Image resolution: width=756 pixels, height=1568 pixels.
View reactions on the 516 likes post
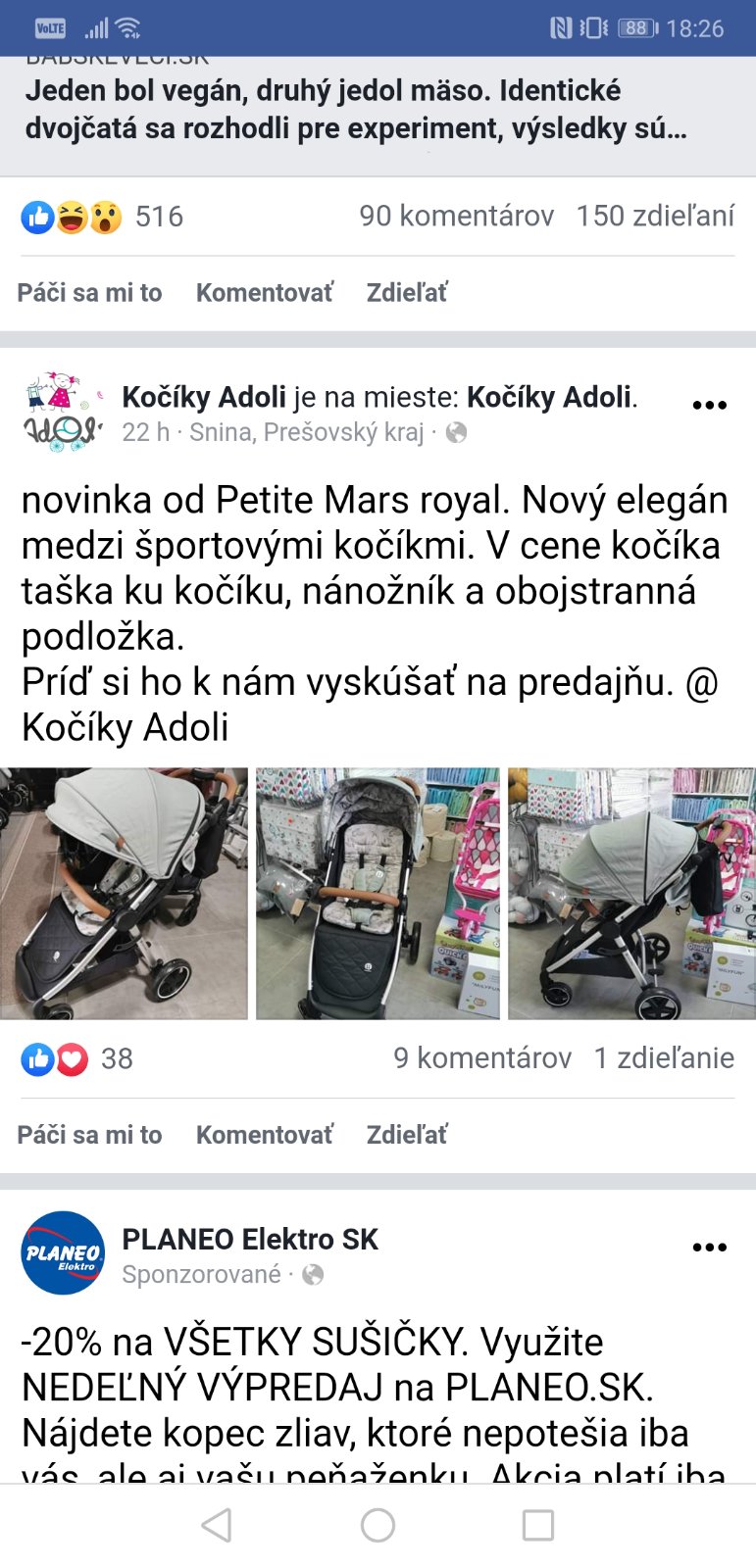tap(102, 217)
